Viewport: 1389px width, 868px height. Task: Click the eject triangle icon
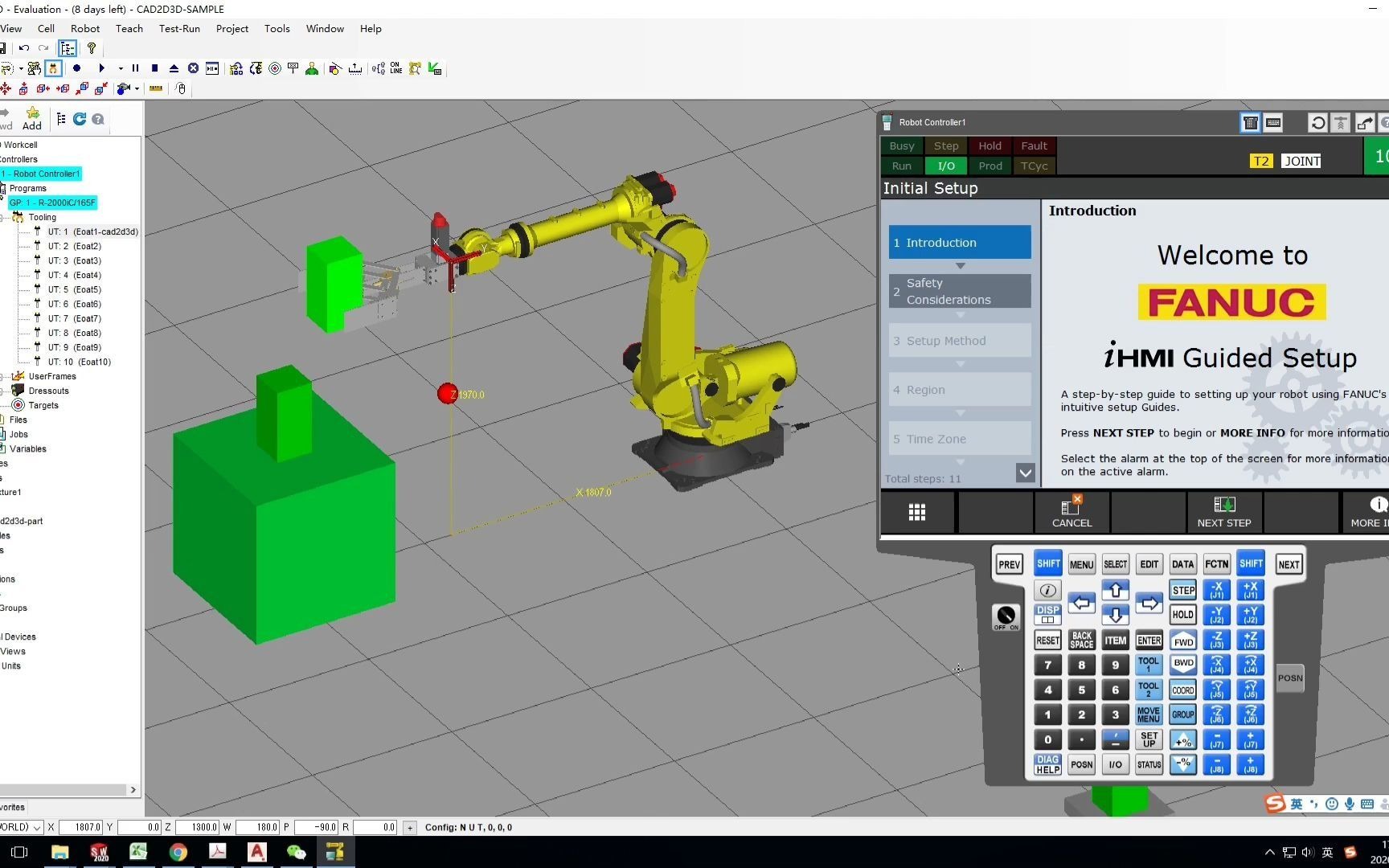(174, 68)
